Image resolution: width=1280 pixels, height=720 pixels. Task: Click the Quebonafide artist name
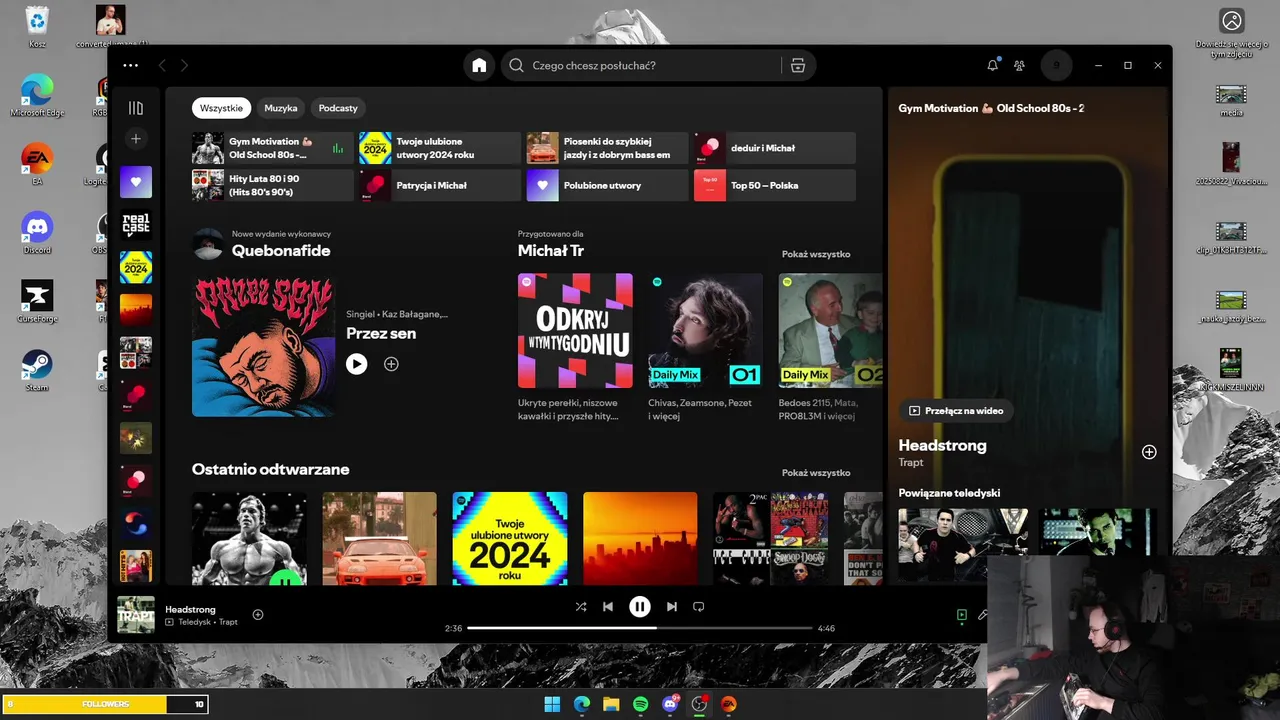click(x=281, y=251)
